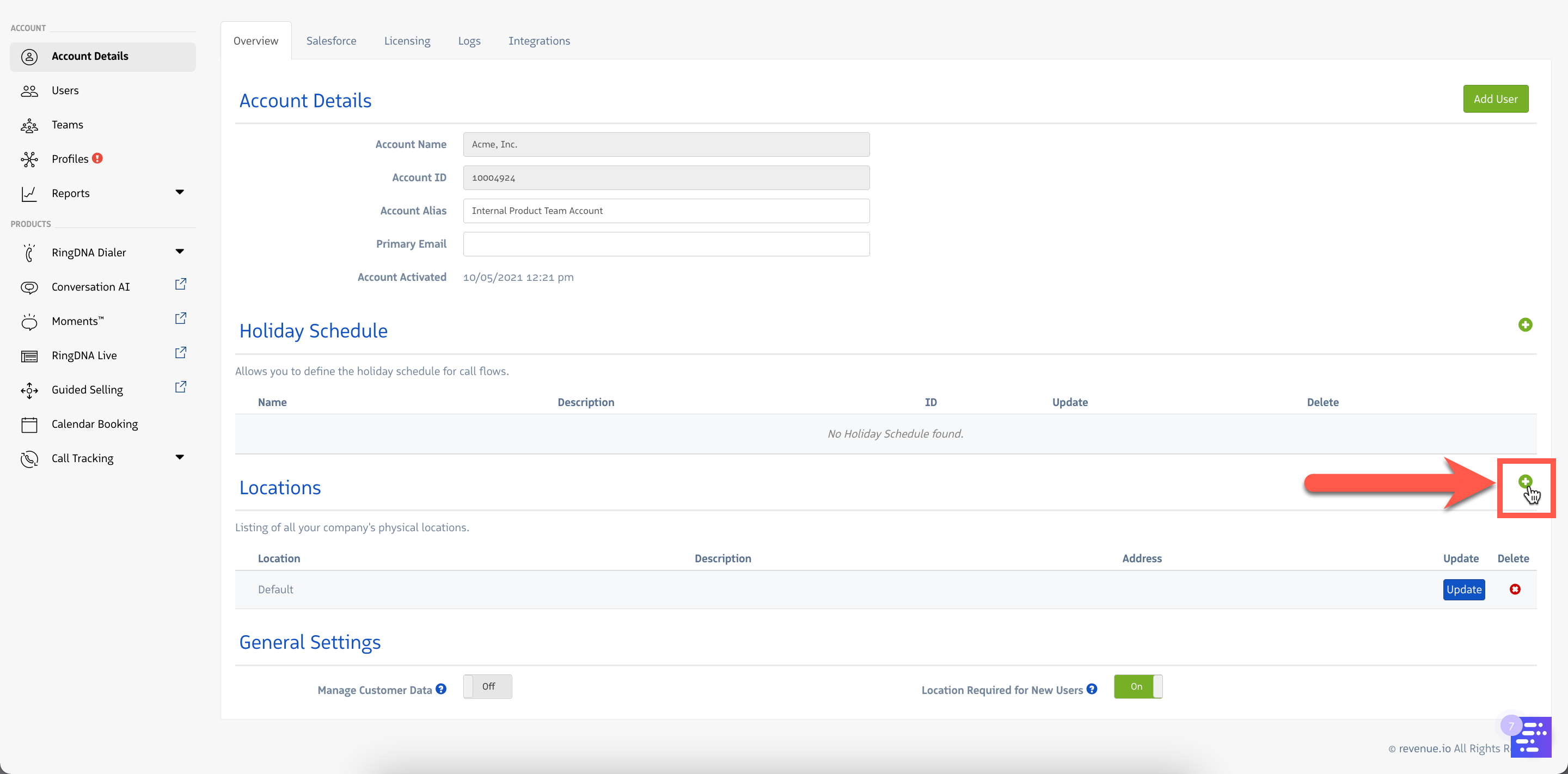Click the green plus icon for Holiday Schedule
This screenshot has height=774, width=1568.
[1525, 325]
